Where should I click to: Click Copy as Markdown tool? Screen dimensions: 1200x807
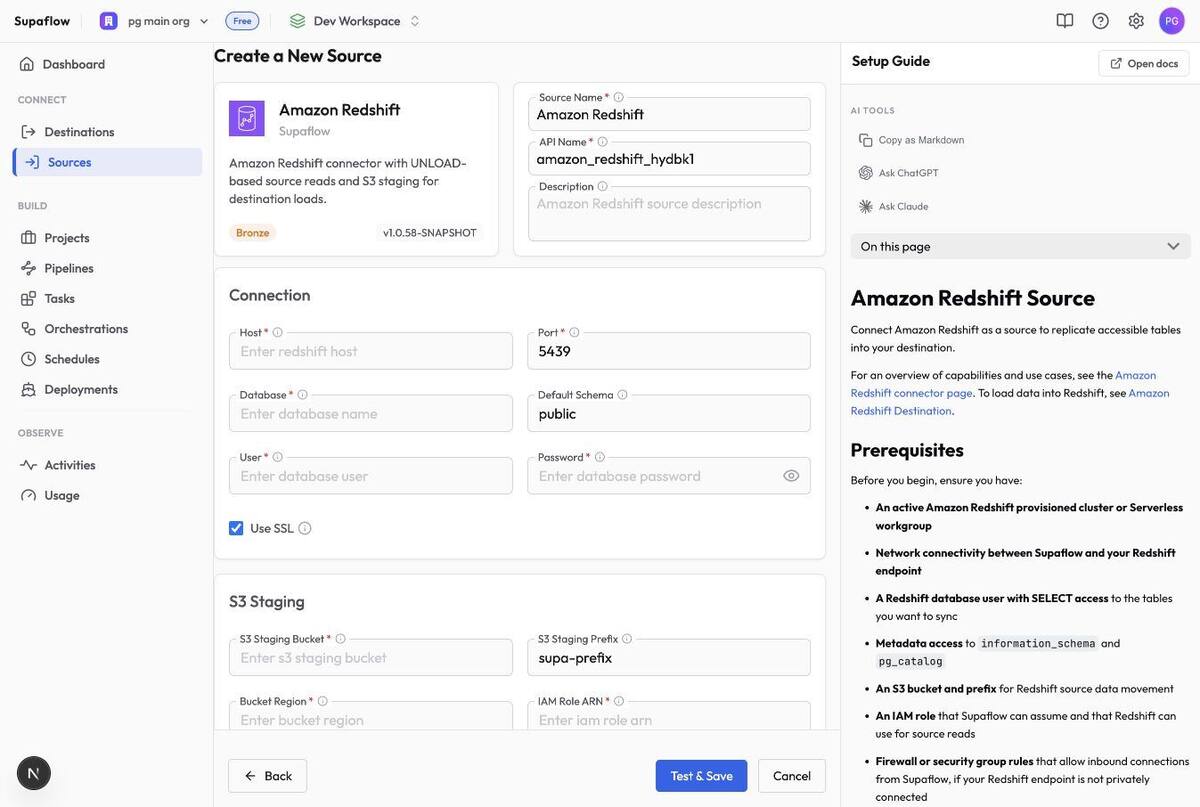tap(911, 140)
